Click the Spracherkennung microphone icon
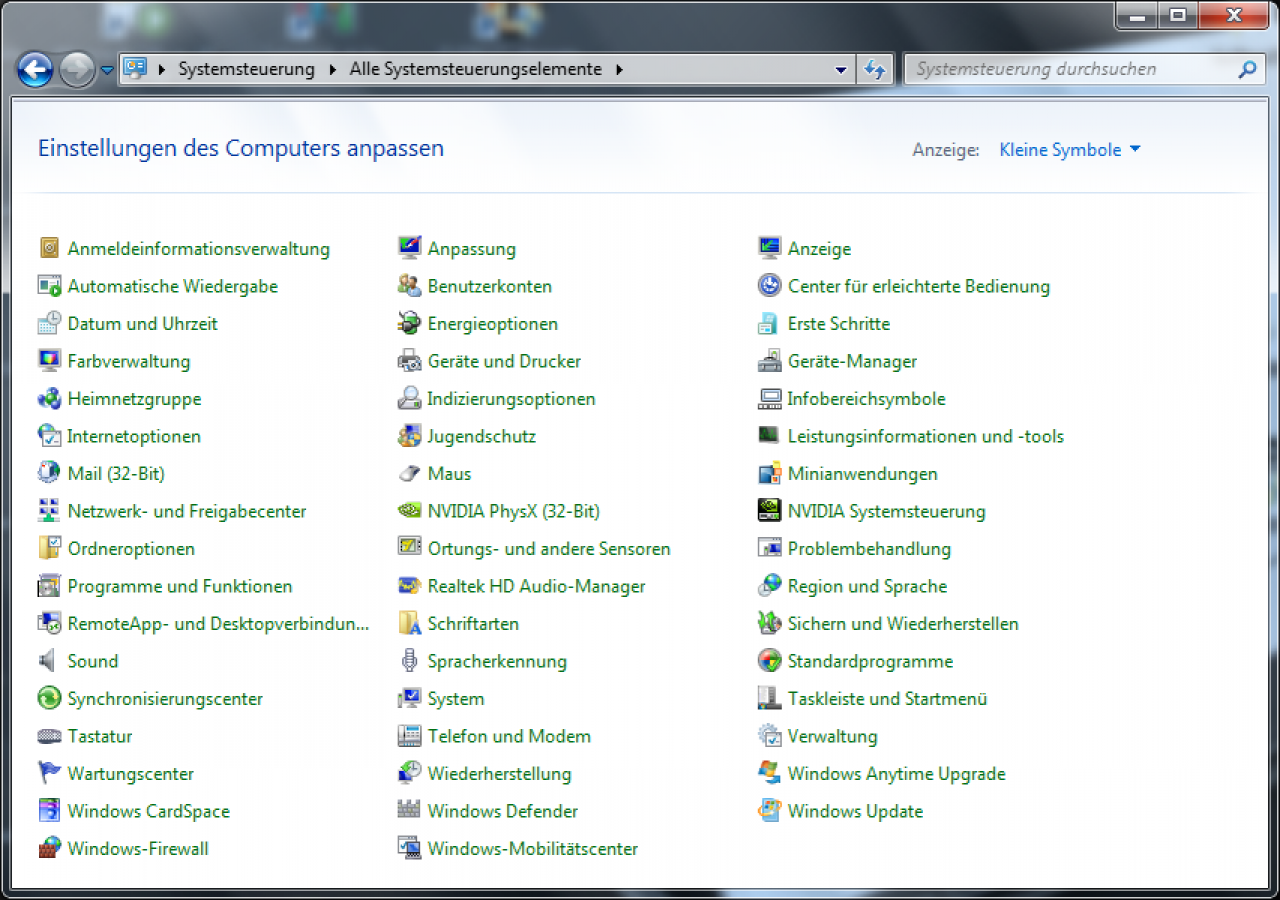The width and height of the screenshot is (1280, 900). tap(409, 661)
